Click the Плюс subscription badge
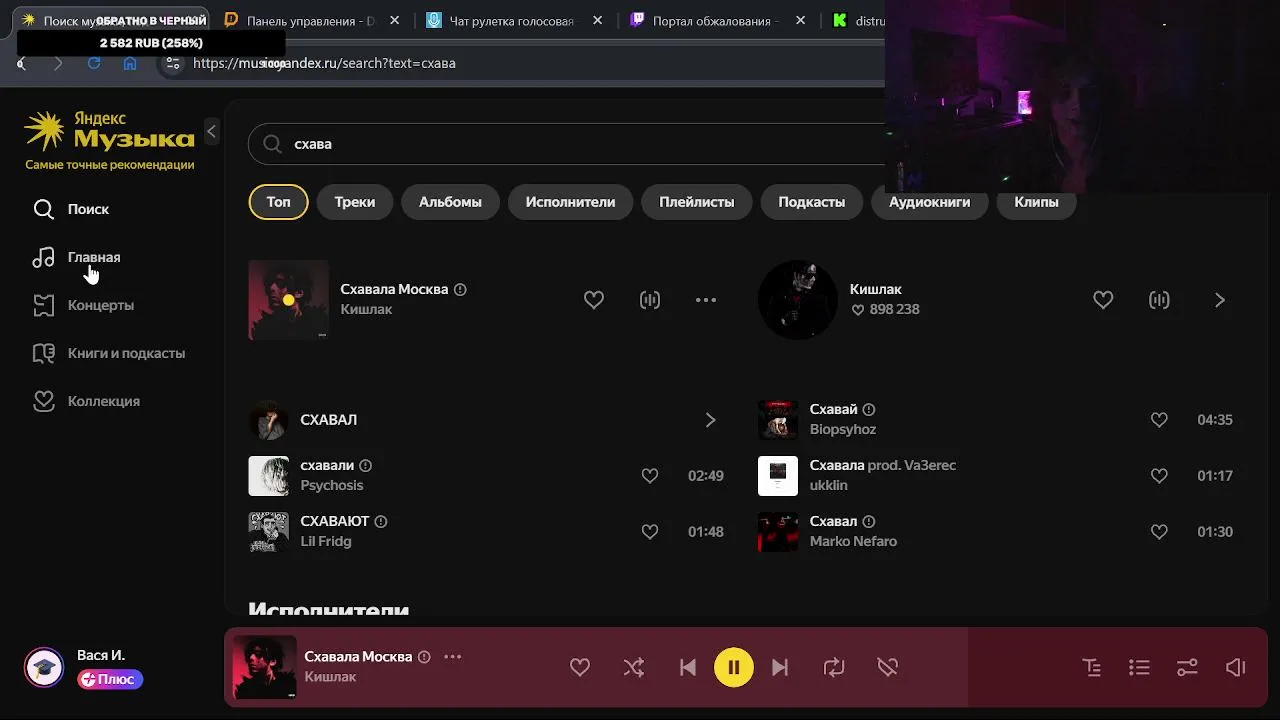The height and width of the screenshot is (720, 1280). 110,679
